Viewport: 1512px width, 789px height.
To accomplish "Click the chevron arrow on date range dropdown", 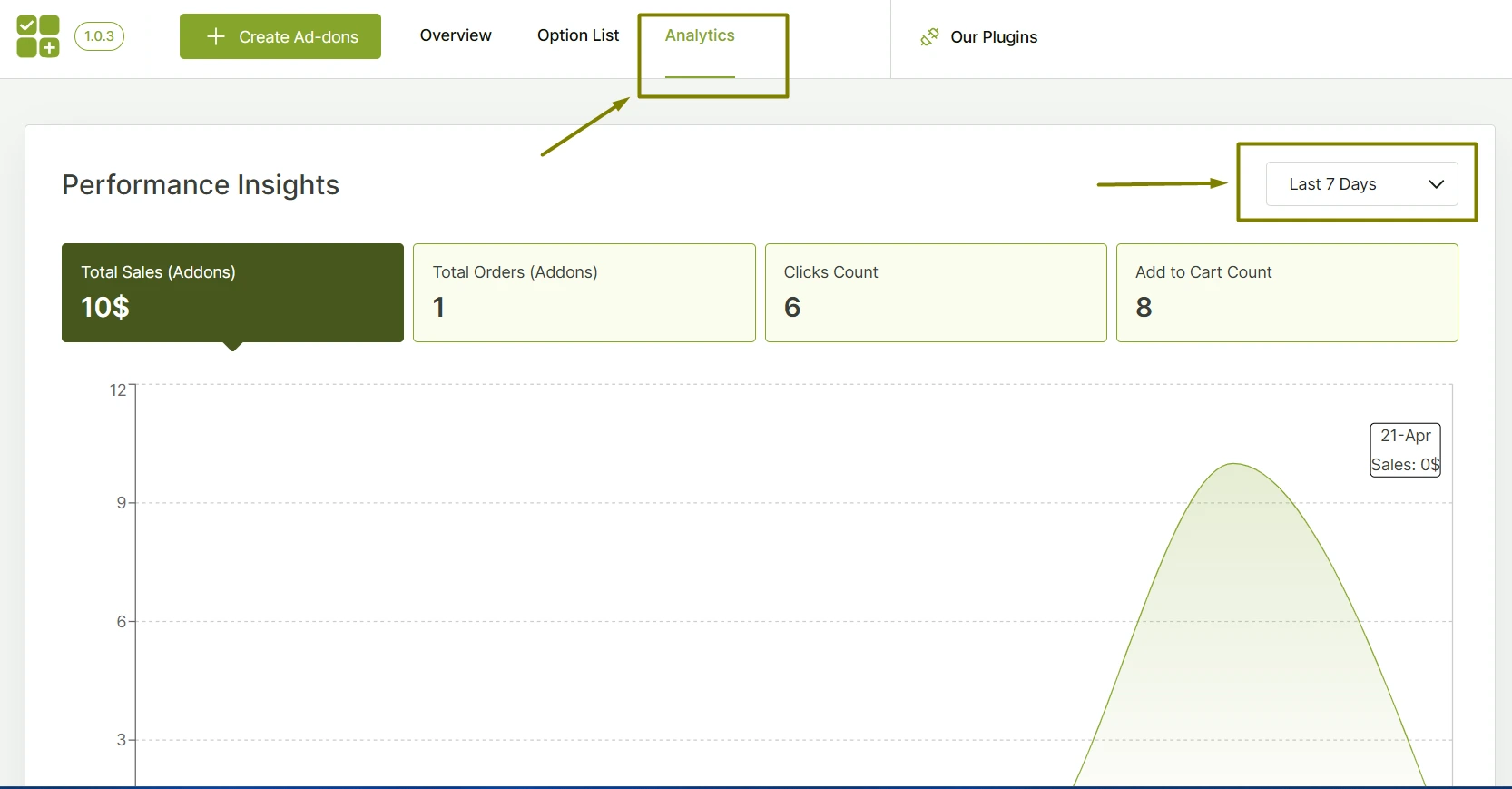I will point(1436,184).
